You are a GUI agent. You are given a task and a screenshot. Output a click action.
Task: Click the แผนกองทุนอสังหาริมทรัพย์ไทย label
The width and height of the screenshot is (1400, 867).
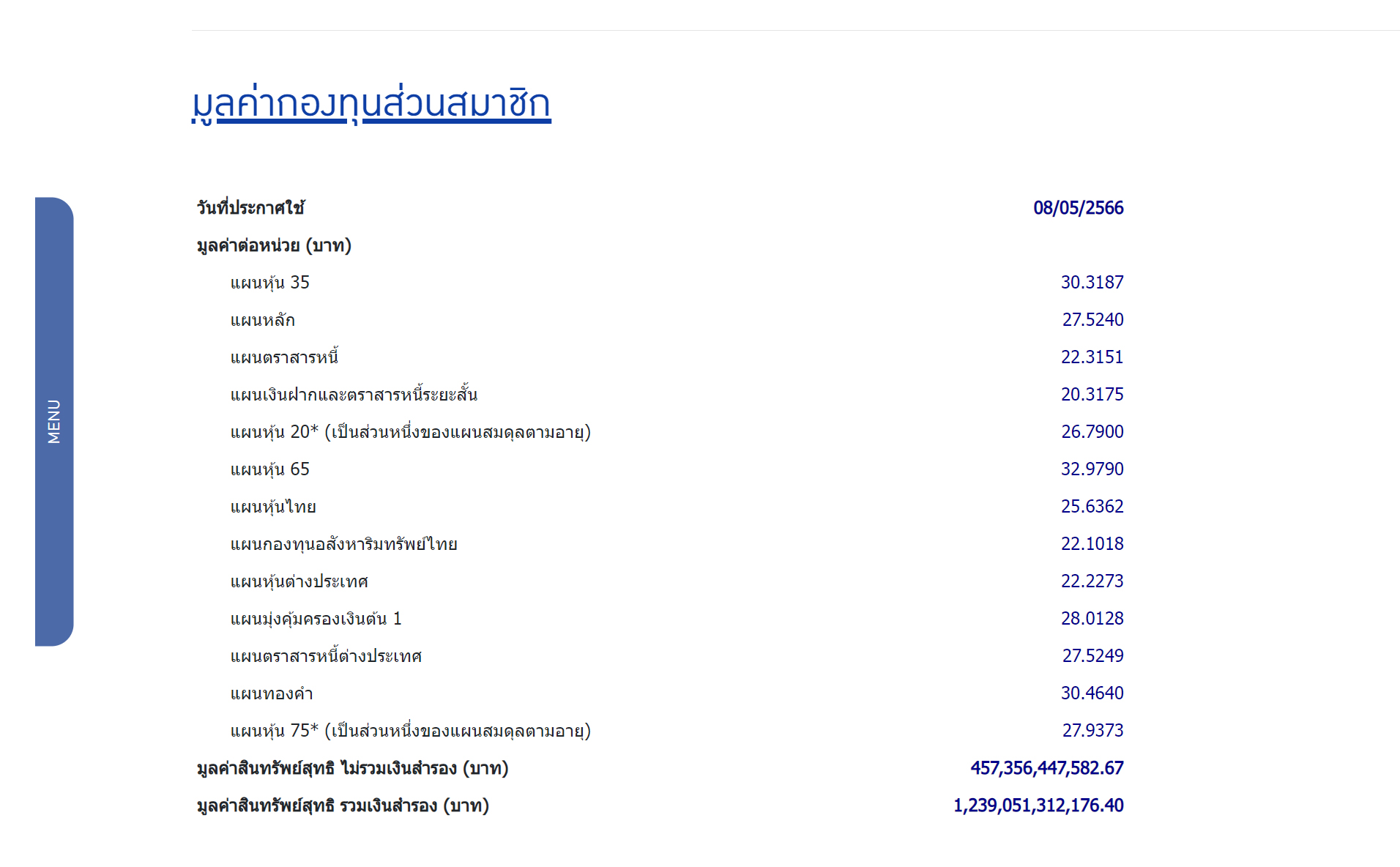coord(343,544)
